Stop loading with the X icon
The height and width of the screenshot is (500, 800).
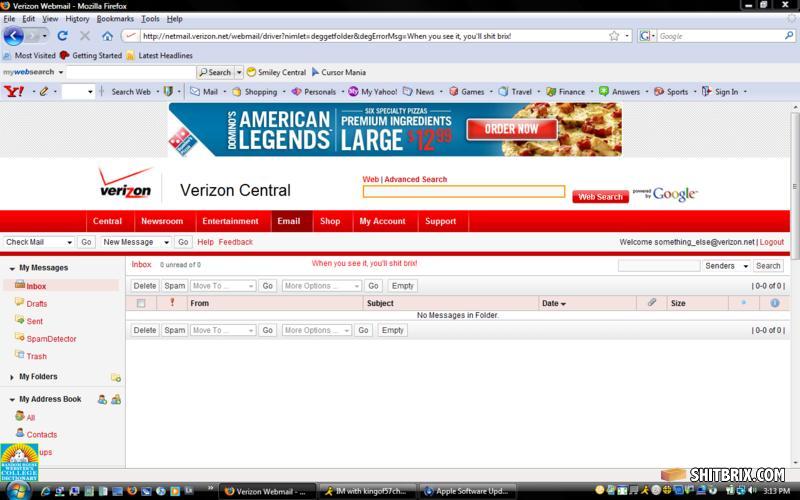tap(85, 36)
